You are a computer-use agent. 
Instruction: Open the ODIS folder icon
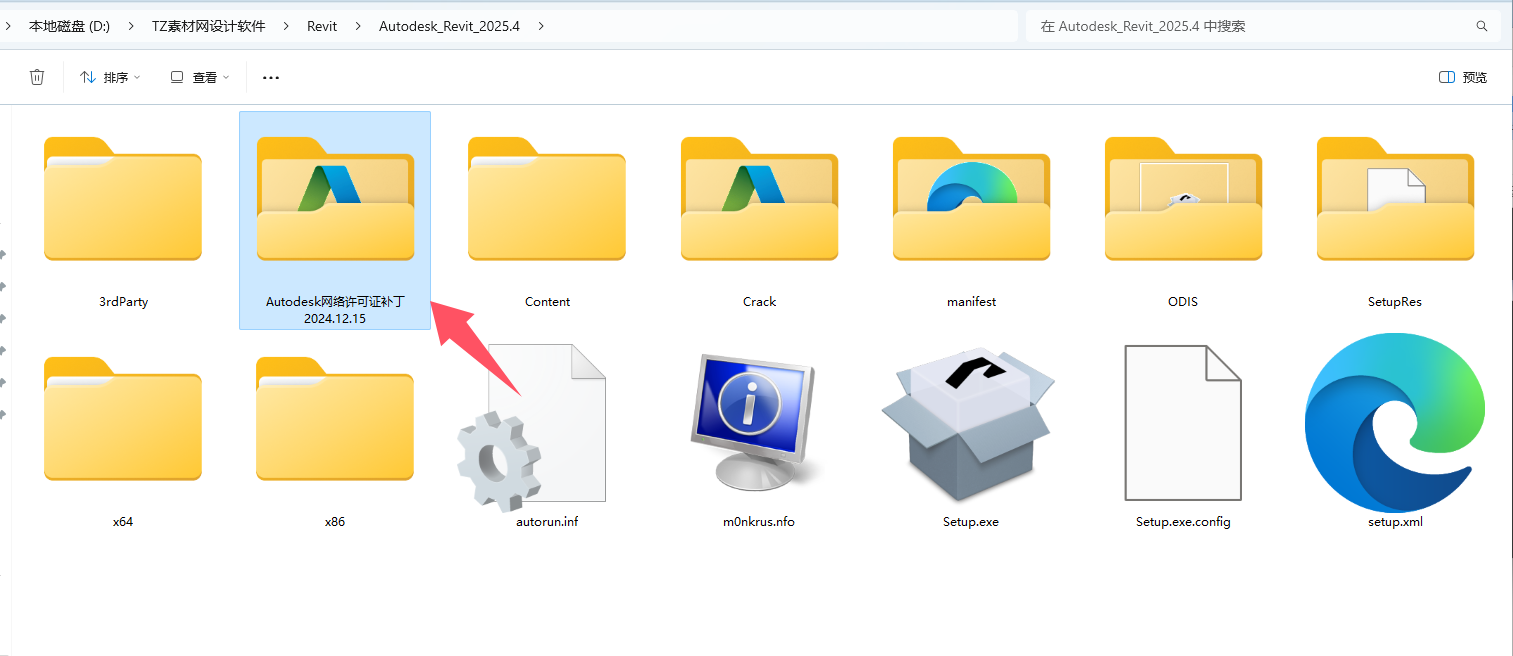pos(1183,198)
